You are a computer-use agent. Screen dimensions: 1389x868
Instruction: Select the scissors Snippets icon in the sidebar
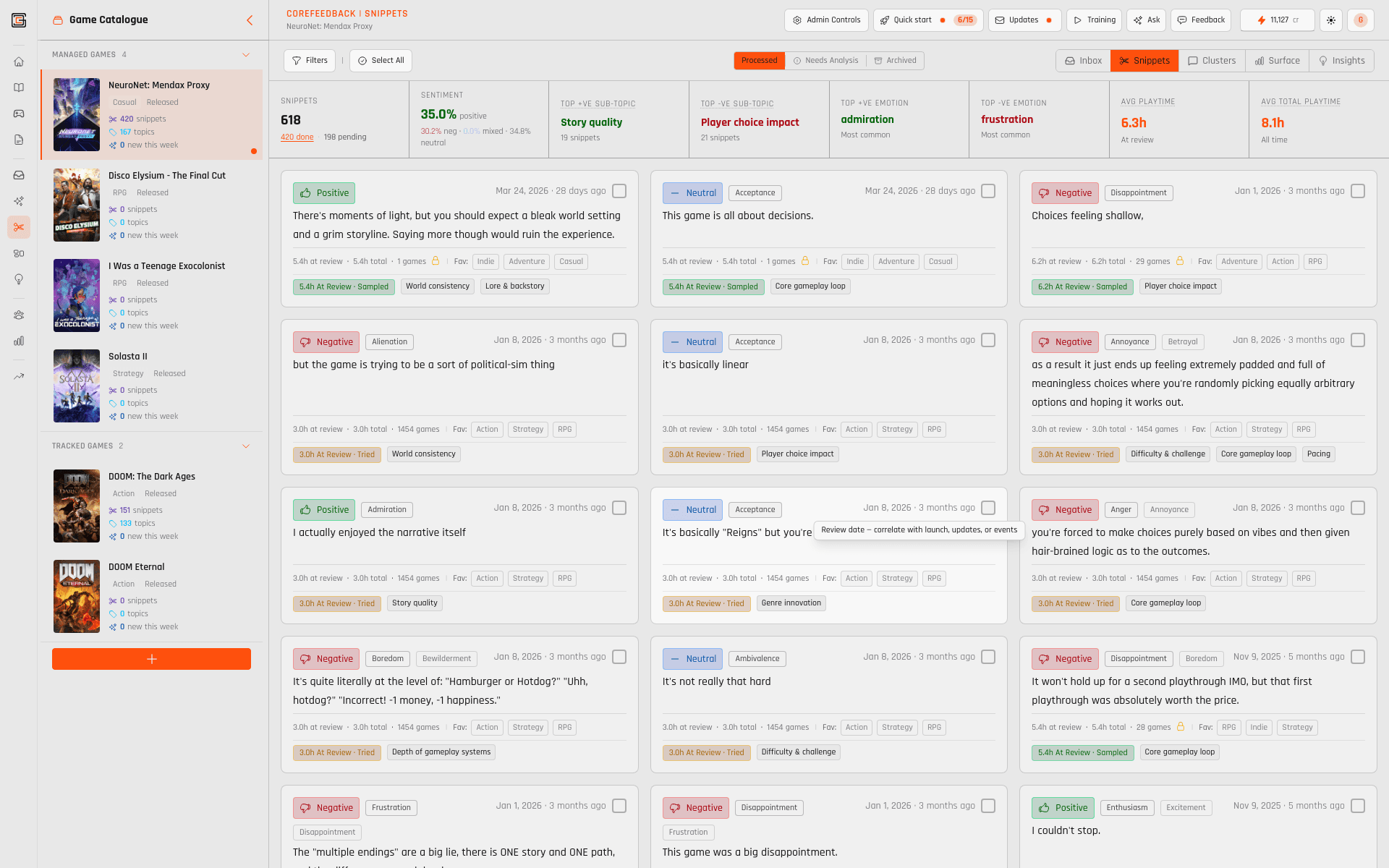tap(19, 227)
